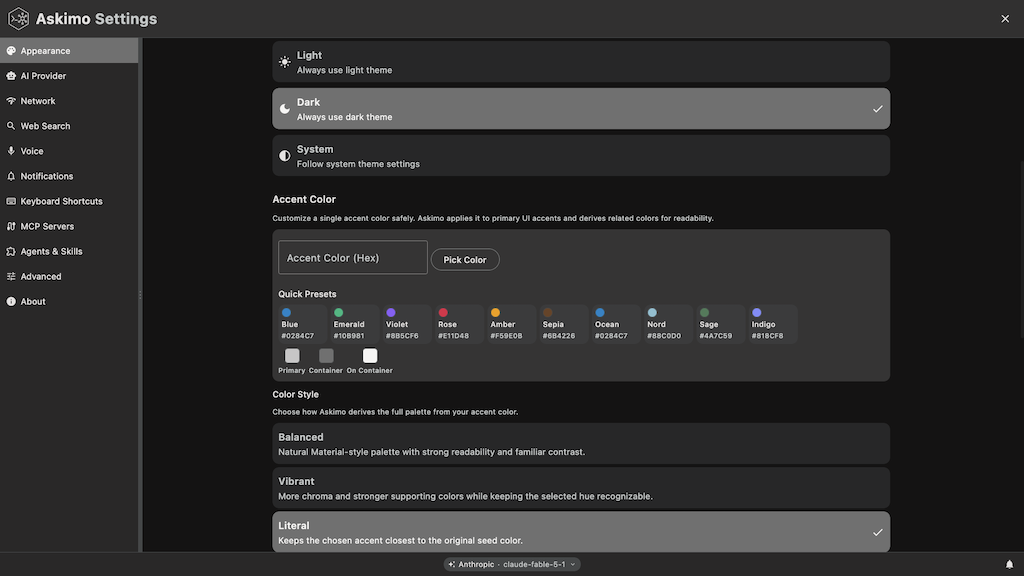
Task: Click the Voice microphone icon
Action: 11,151
